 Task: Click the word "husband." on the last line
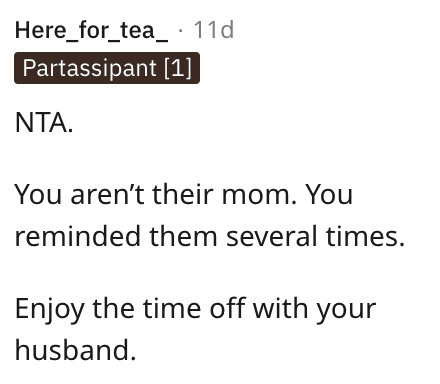(x=76, y=350)
